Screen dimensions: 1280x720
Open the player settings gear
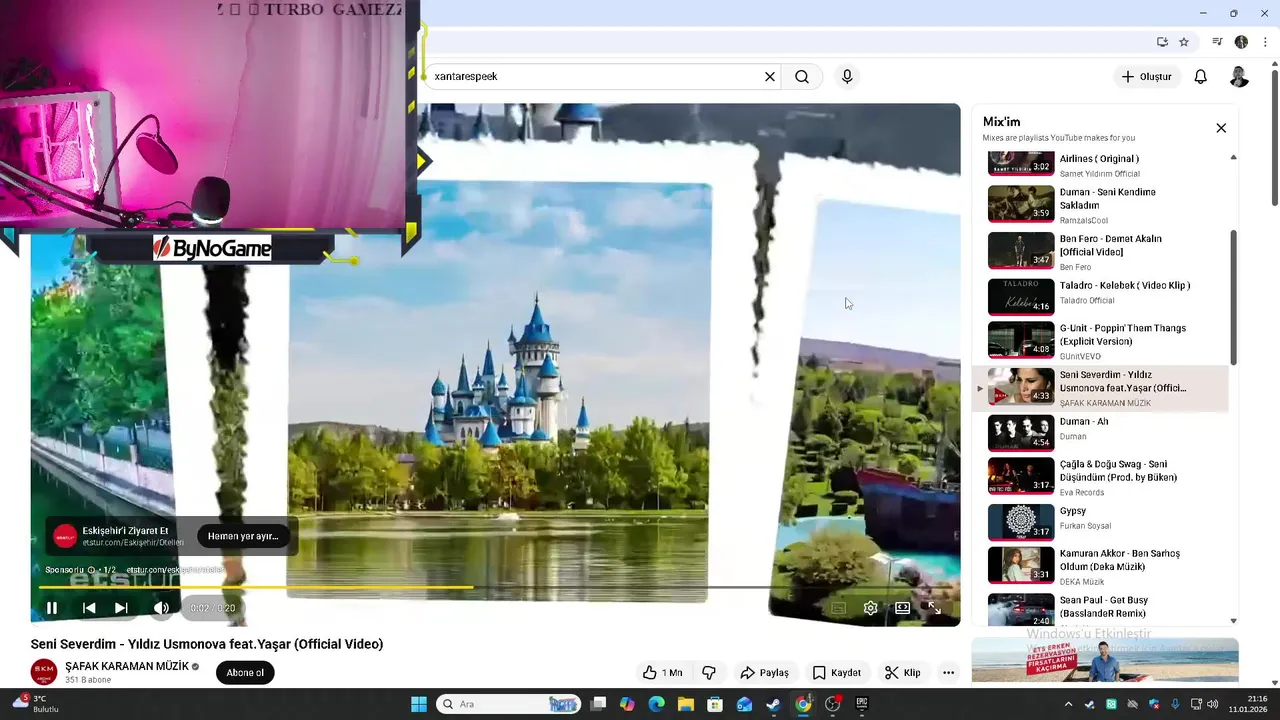[871, 608]
